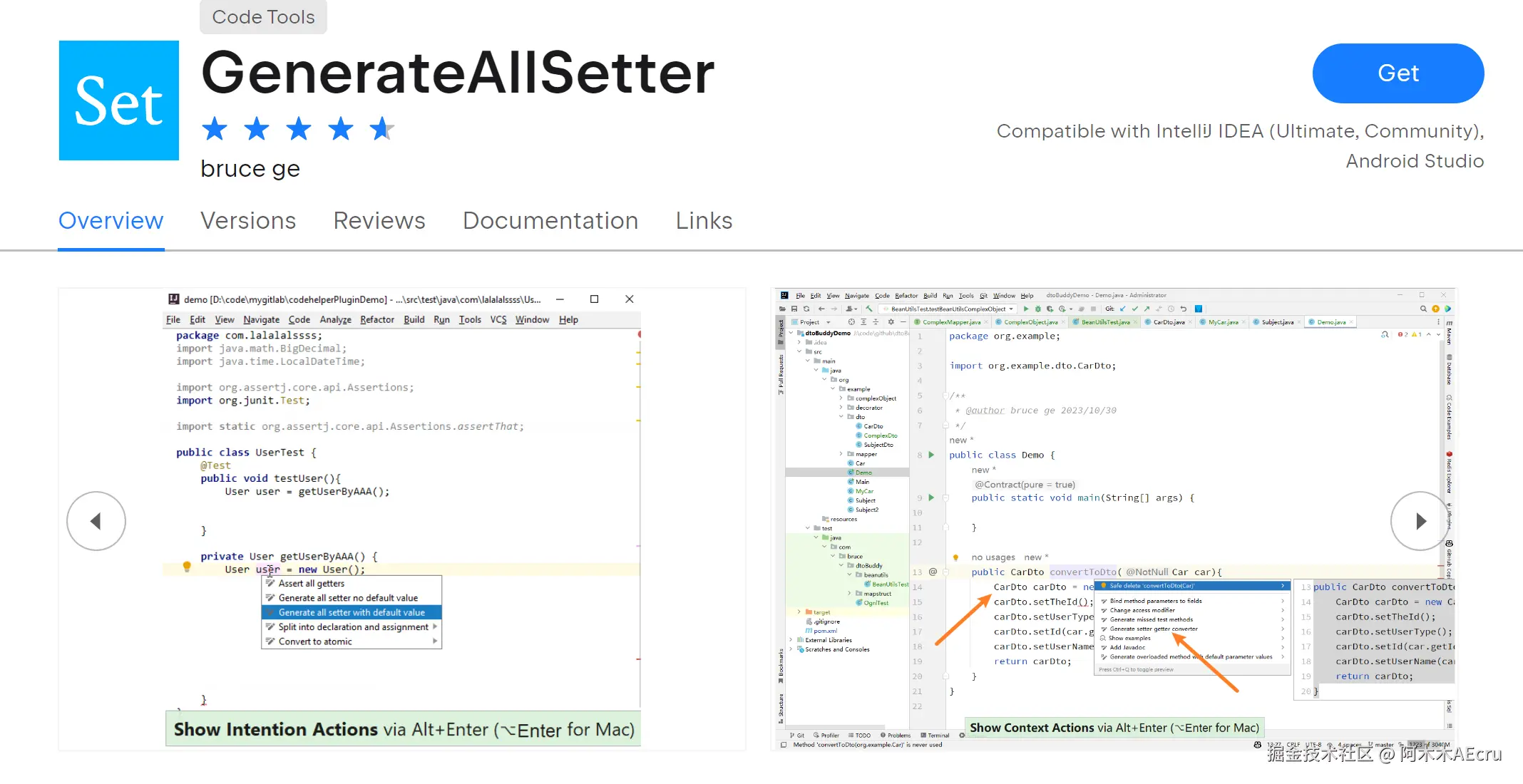The width and height of the screenshot is (1523, 784).
Task: Click the Build hammer icon
Action: pyautogui.click(x=868, y=309)
